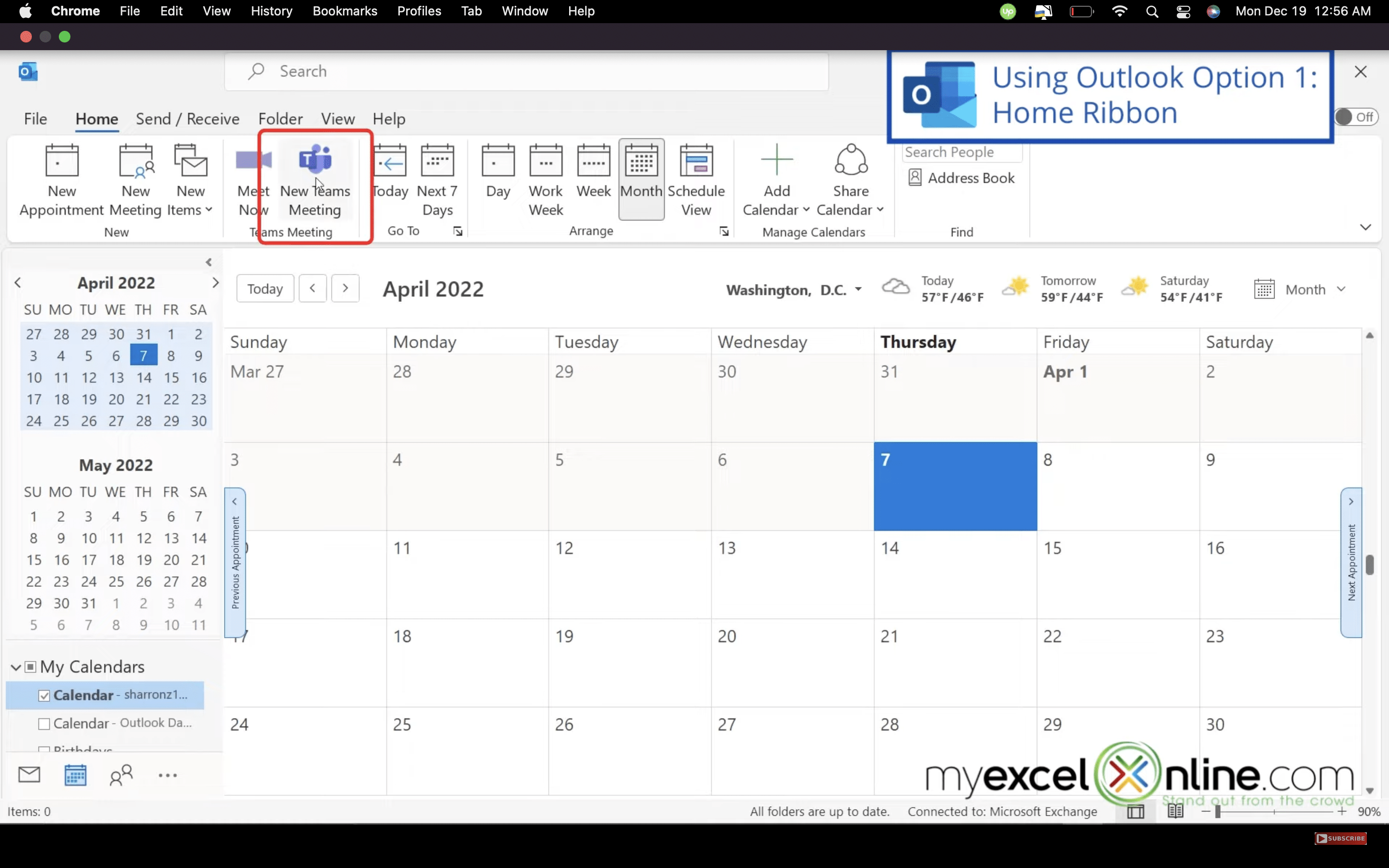The width and height of the screenshot is (1389, 868).
Task: Open macOS Spotlight search icon
Action: (x=1151, y=12)
